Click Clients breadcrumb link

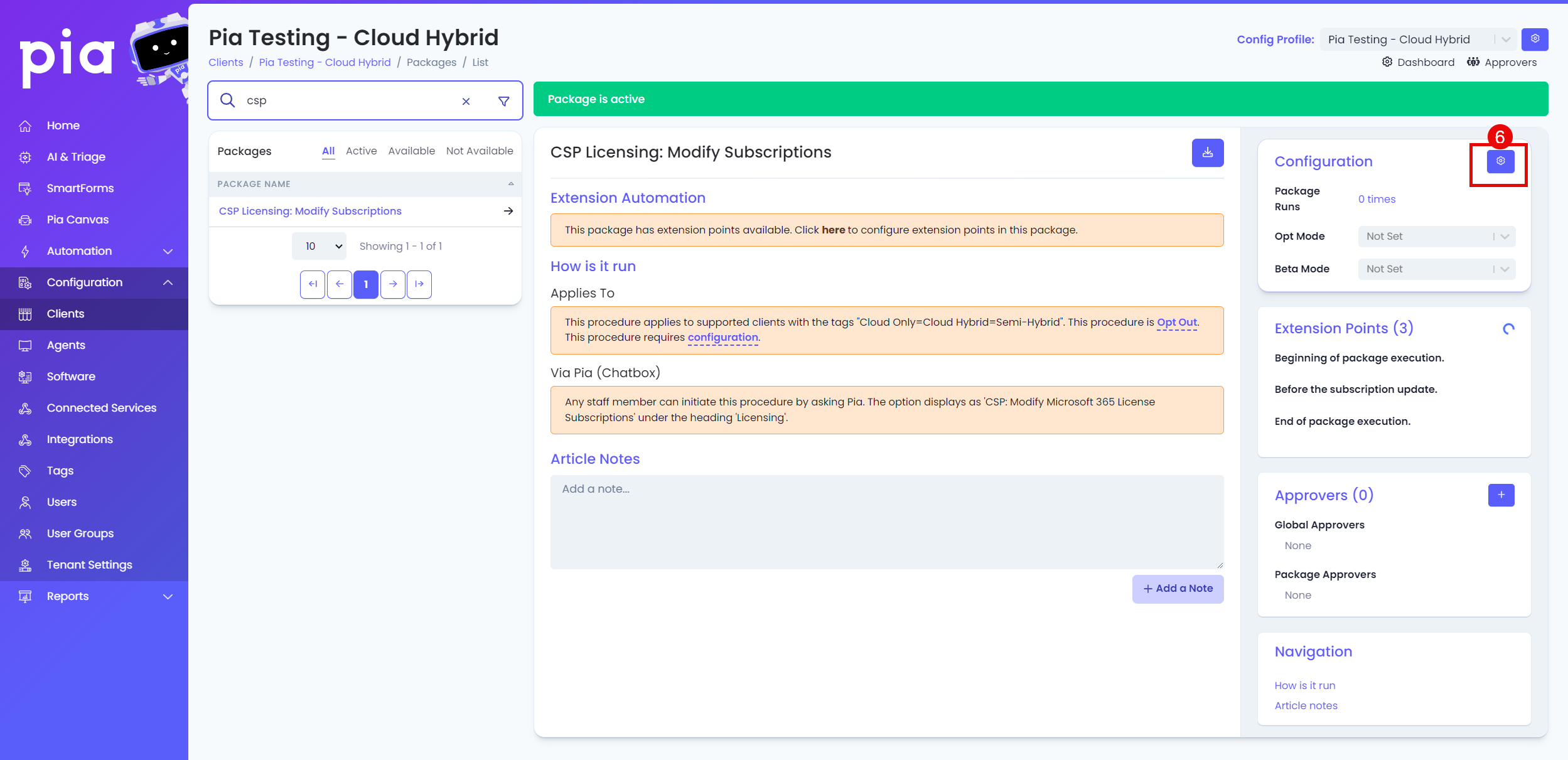[x=226, y=62]
